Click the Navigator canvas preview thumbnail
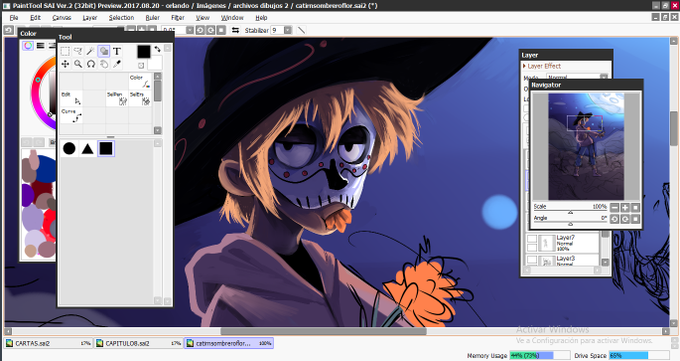Image resolution: width=680 pixels, height=361 pixels. point(586,147)
